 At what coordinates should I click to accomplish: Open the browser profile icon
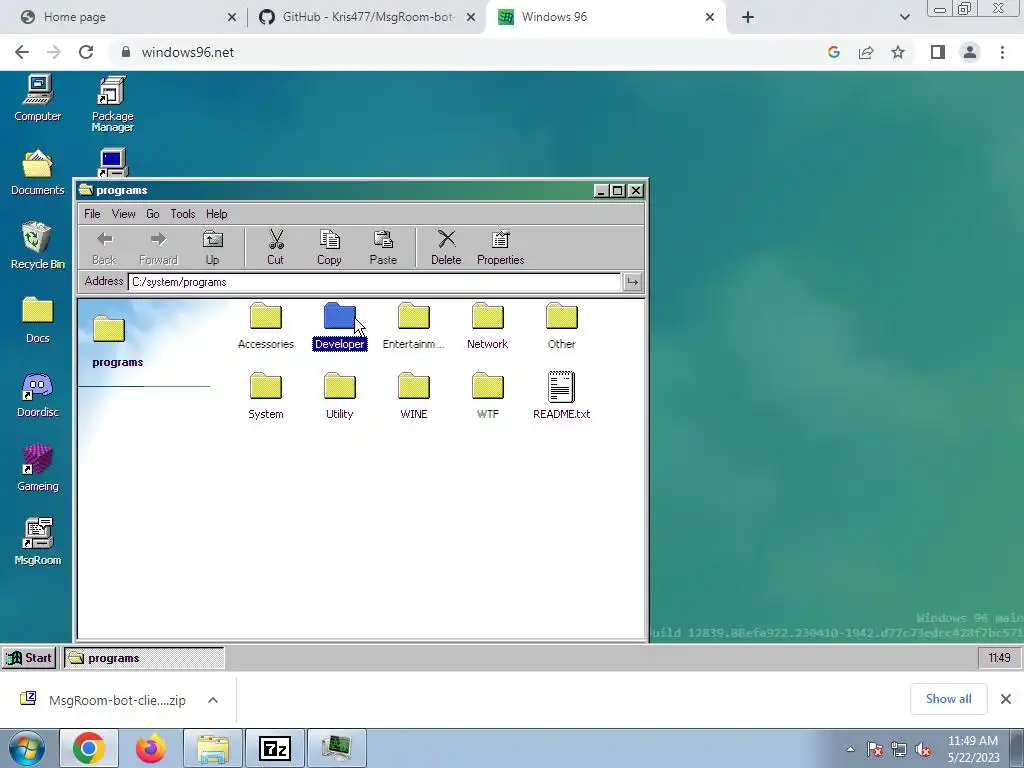(970, 52)
